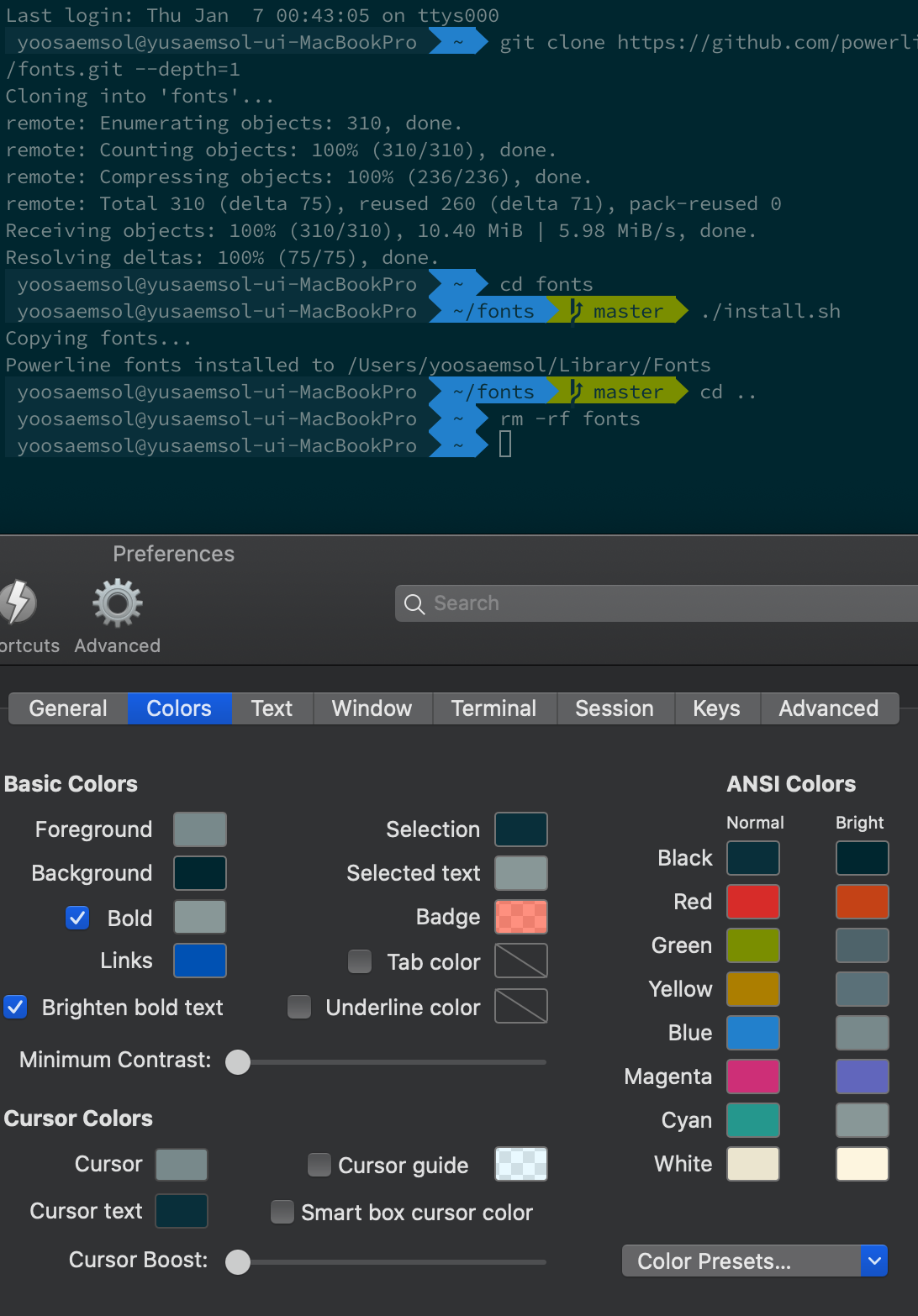Edit the Normal Blue ANSI swatch
Screen dimensions: 918x1316
tap(753, 1033)
